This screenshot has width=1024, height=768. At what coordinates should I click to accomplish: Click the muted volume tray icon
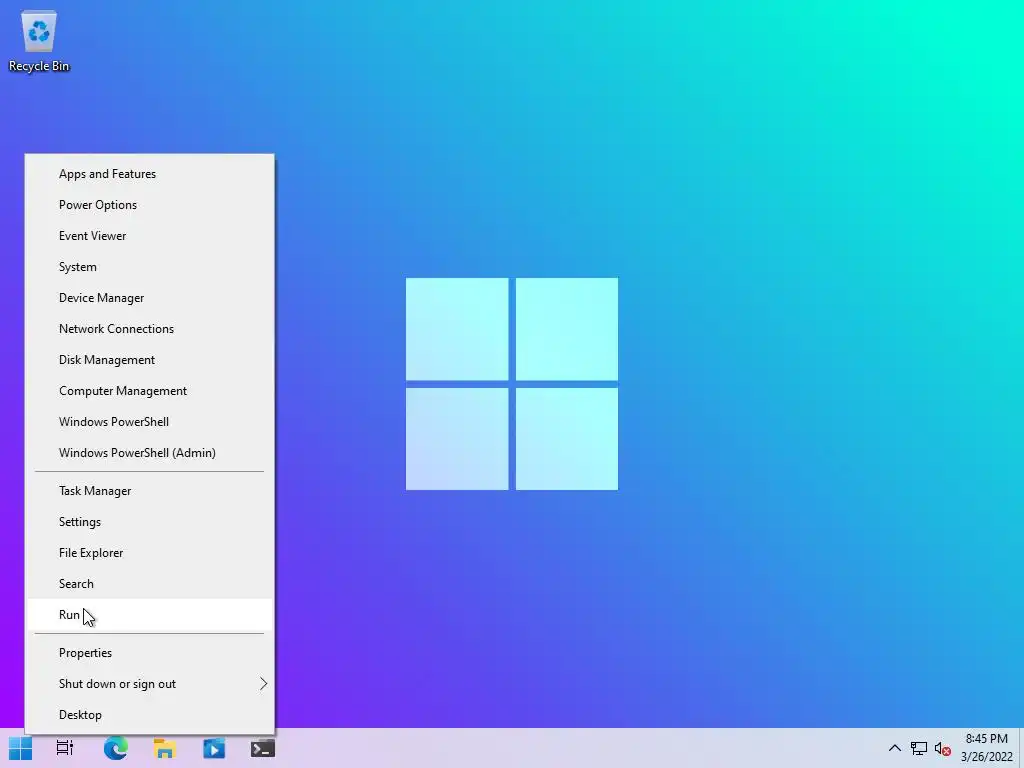942,748
